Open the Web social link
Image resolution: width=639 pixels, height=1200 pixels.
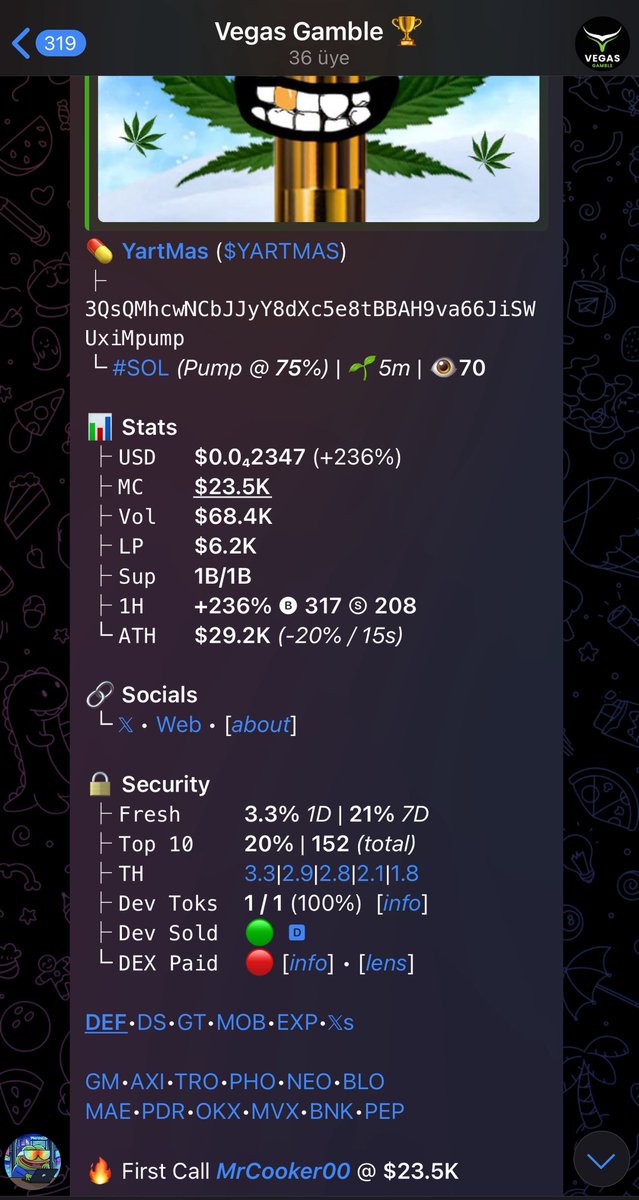point(179,724)
